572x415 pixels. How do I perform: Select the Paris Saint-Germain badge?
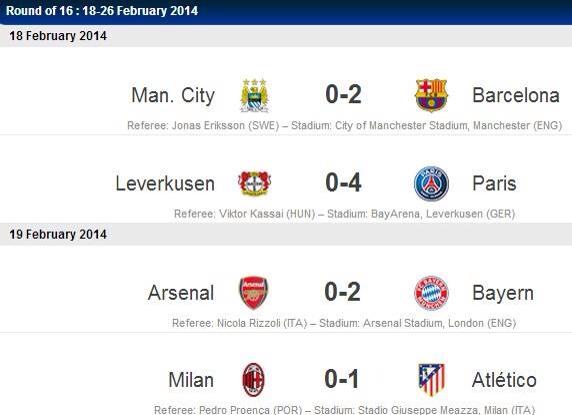[x=431, y=183]
